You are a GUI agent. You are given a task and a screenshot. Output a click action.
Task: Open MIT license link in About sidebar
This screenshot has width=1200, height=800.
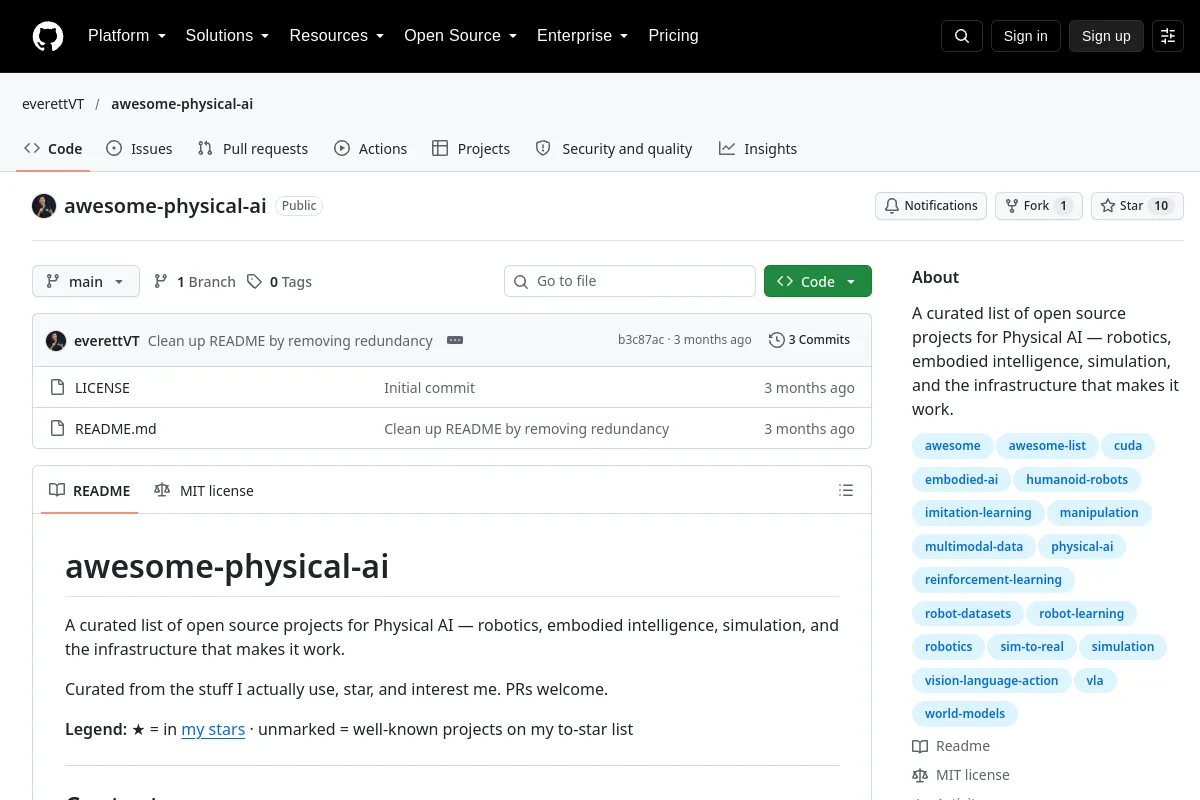pos(961,775)
